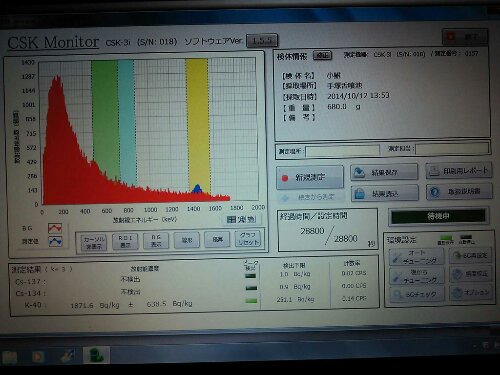Image resolution: width=500 pixels, height=375 pixels.
Task: Click the software version 1.5.5 button
Action: [262, 41]
